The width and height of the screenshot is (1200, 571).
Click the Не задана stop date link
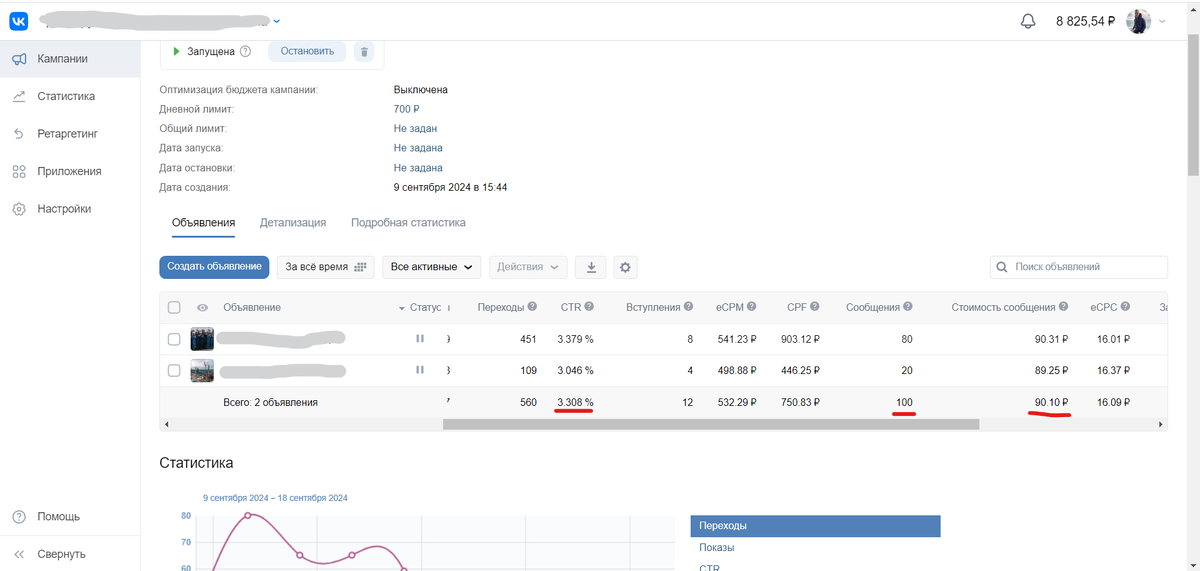(418, 168)
